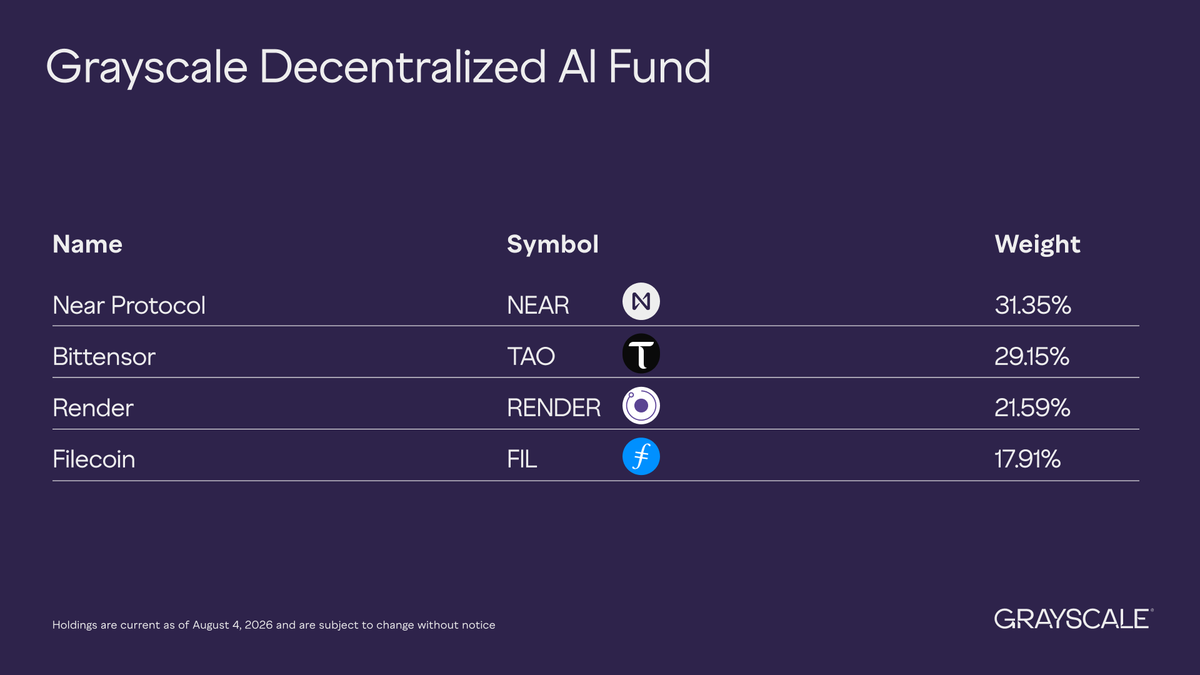Viewport: 1200px width, 675px height.
Task: Click the Filecoin logo icon
Action: click(641, 458)
